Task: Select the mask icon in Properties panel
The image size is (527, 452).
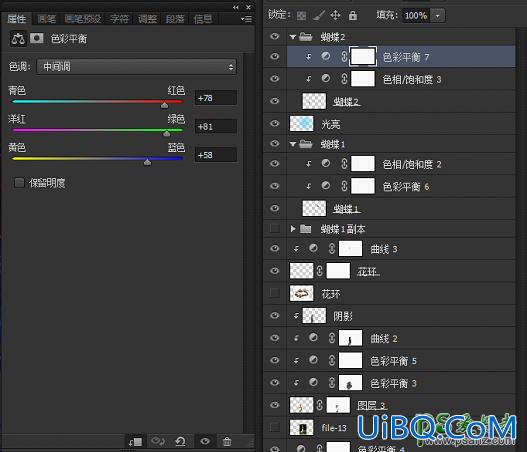Action: (x=37, y=38)
